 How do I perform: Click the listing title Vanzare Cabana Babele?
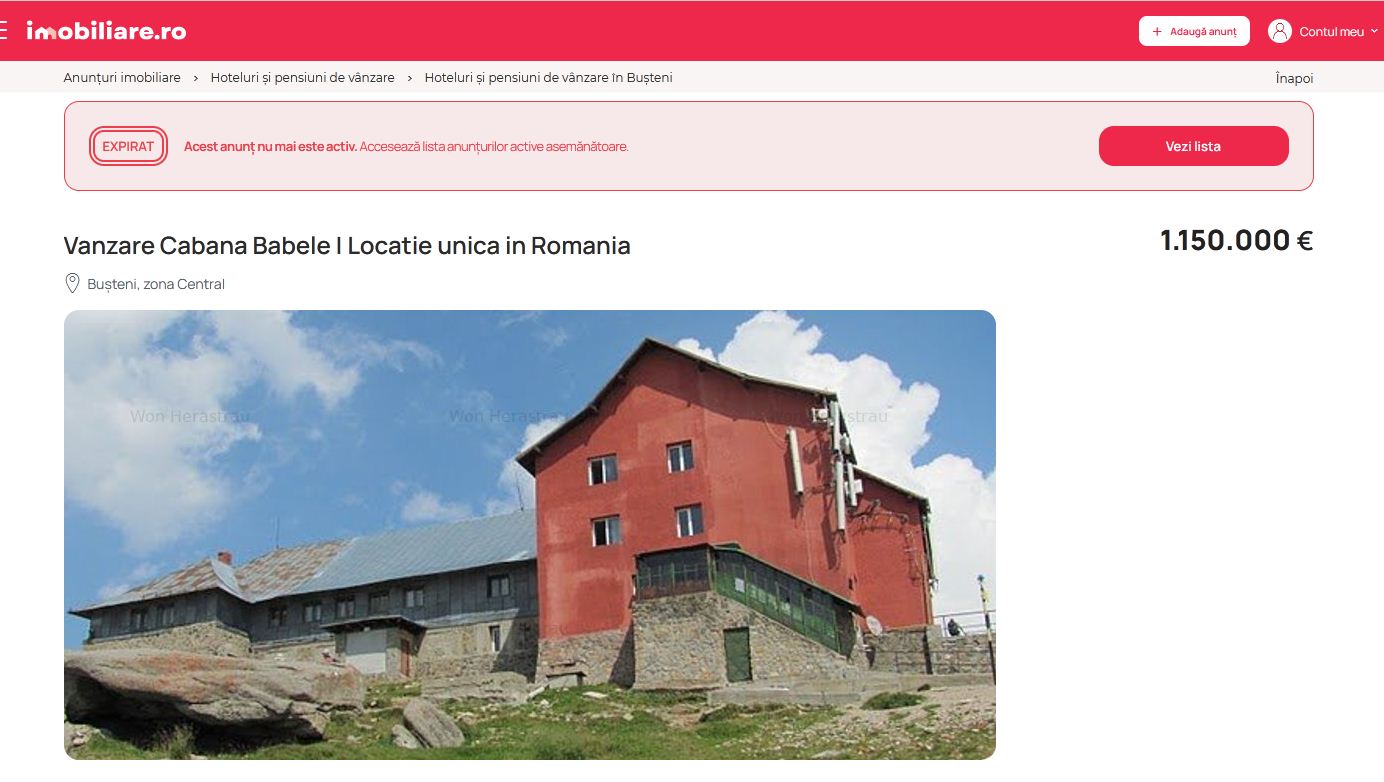[347, 245]
